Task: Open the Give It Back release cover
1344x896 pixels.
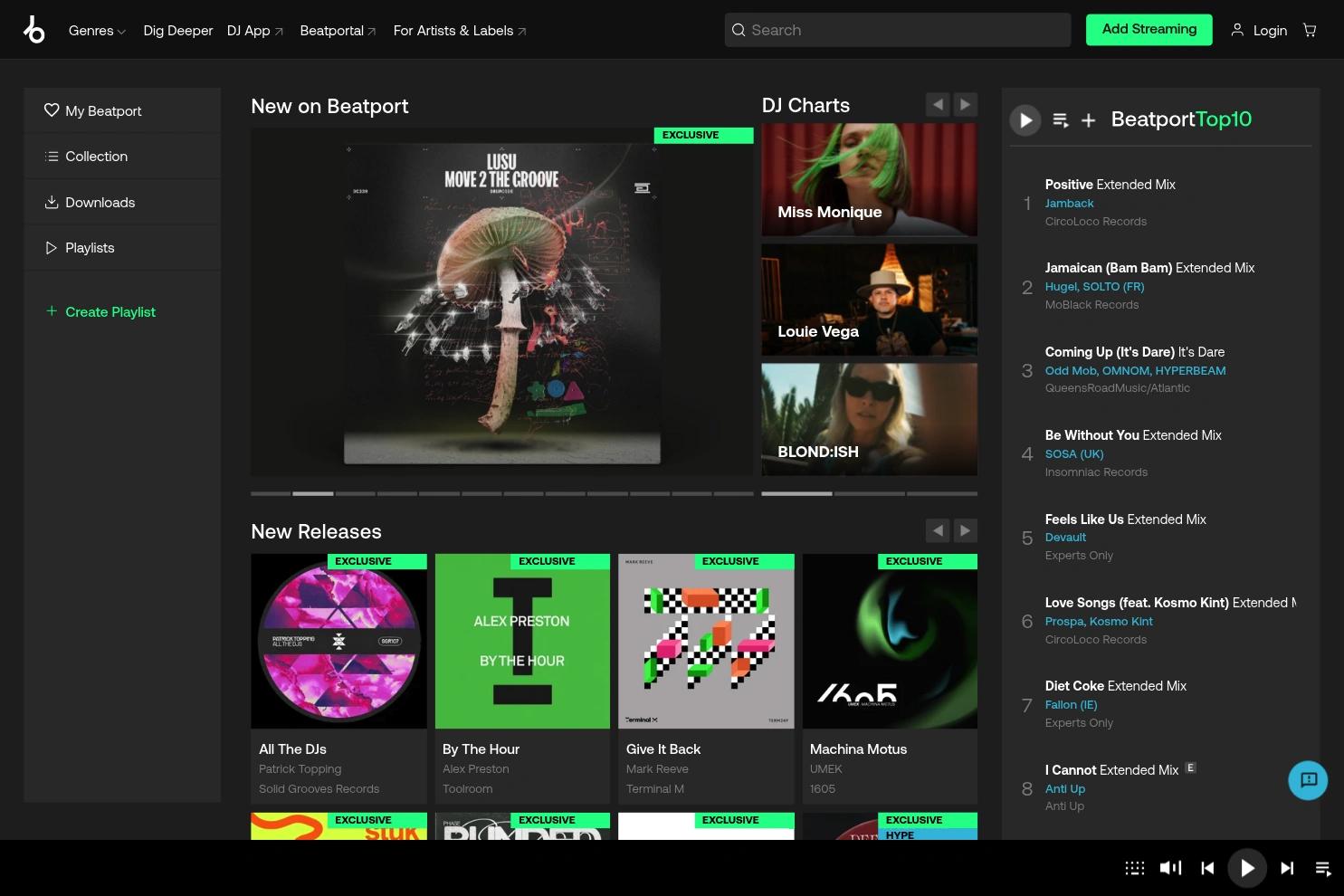Action: tap(706, 641)
